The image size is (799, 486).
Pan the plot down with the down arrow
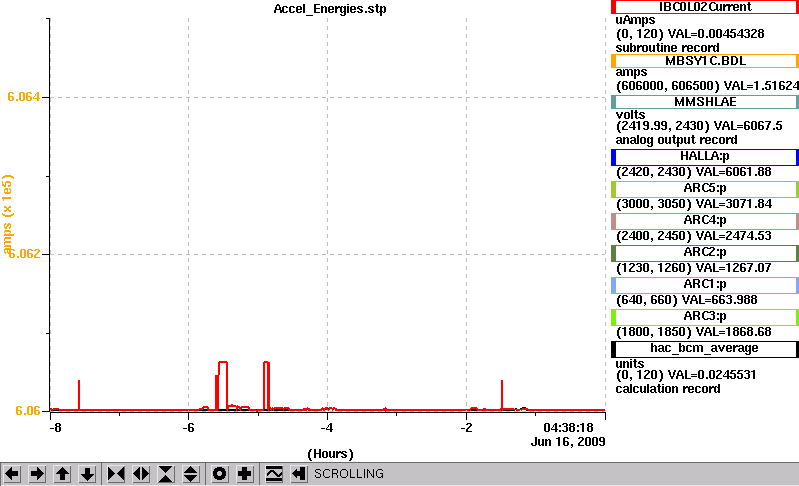pyautogui.click(x=88, y=474)
